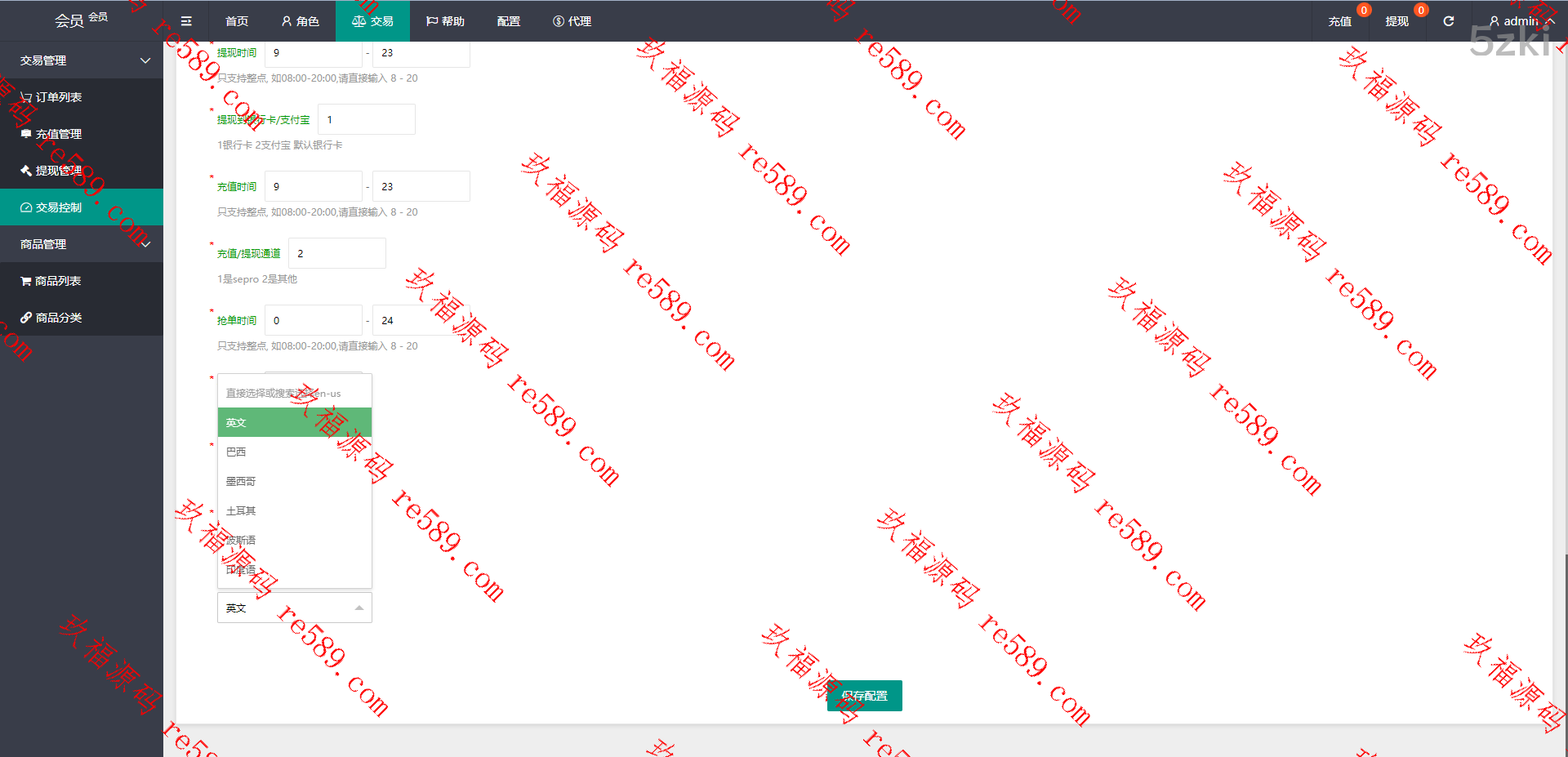1568x757 pixels.
Task: Open 充值管理 recharge management
Action: (x=58, y=134)
